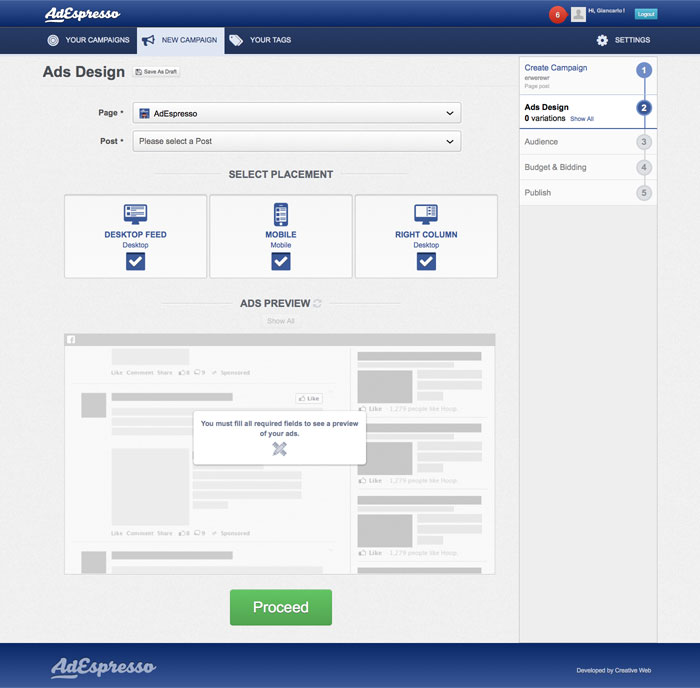Select Audience step in sidebar
The height and width of the screenshot is (688, 700).
click(x=588, y=142)
